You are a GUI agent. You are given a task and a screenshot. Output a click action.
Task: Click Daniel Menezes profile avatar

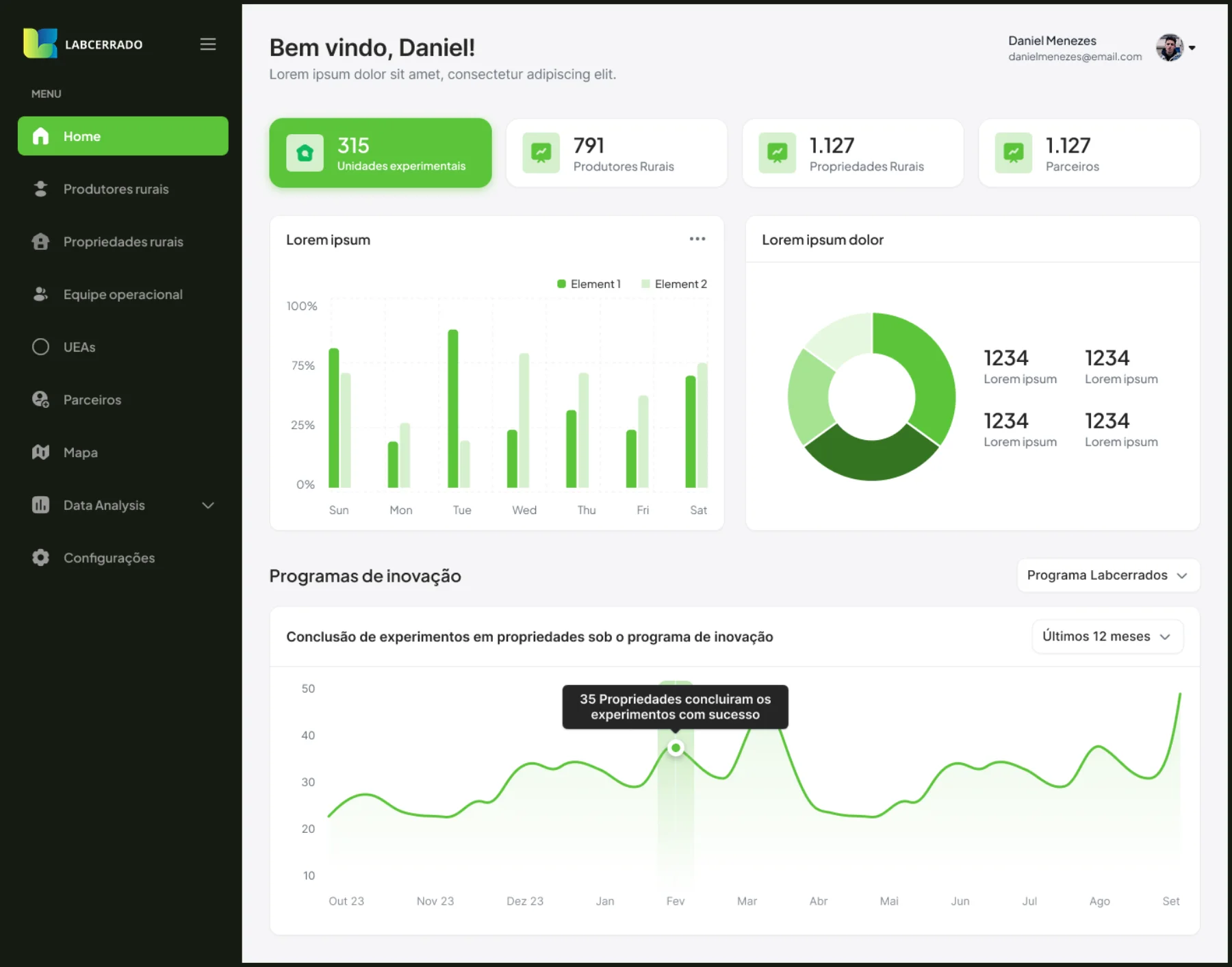coord(1170,48)
